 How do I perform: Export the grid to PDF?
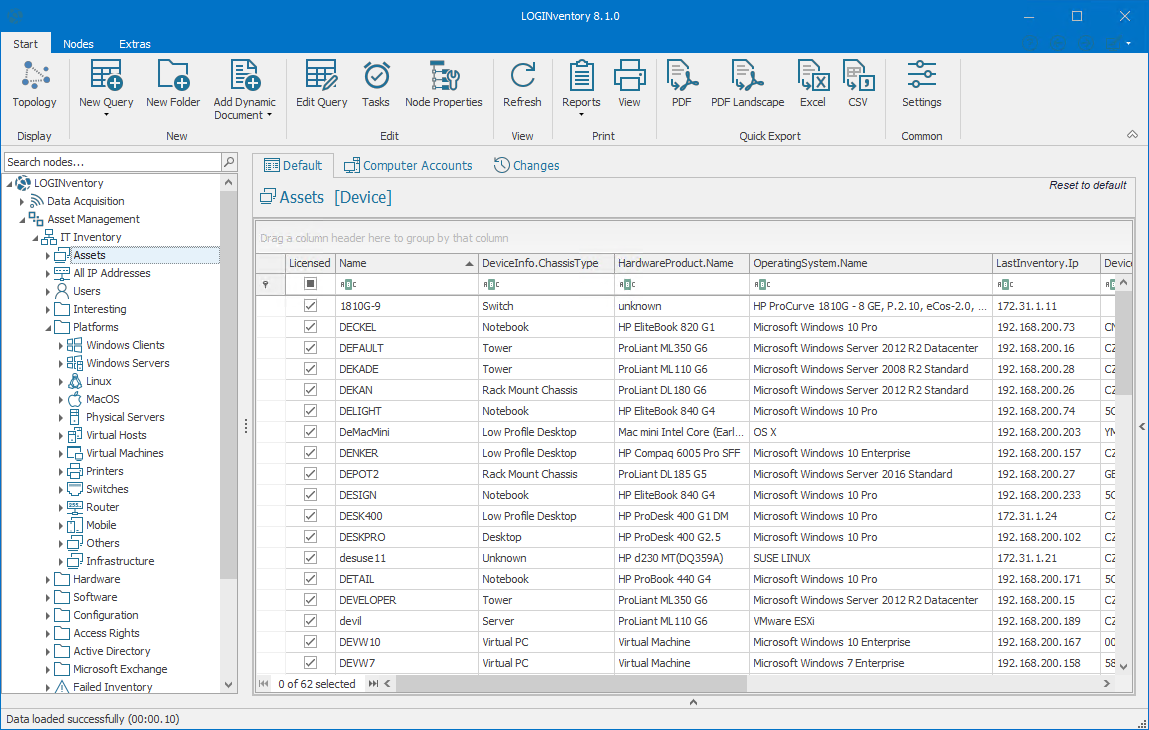(x=681, y=84)
